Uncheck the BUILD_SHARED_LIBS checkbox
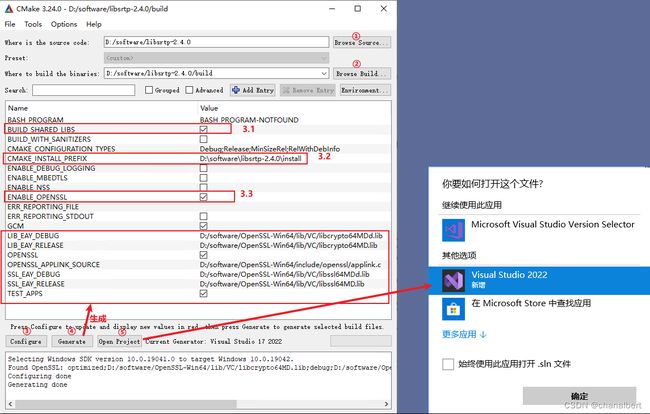This screenshot has width=650, height=414. (204, 129)
